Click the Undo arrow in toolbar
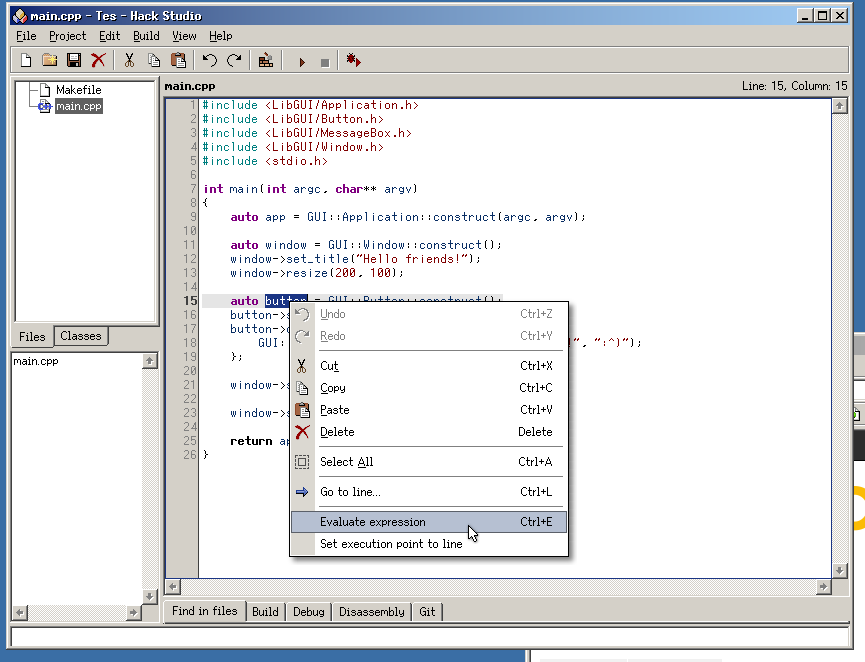 tap(209, 60)
